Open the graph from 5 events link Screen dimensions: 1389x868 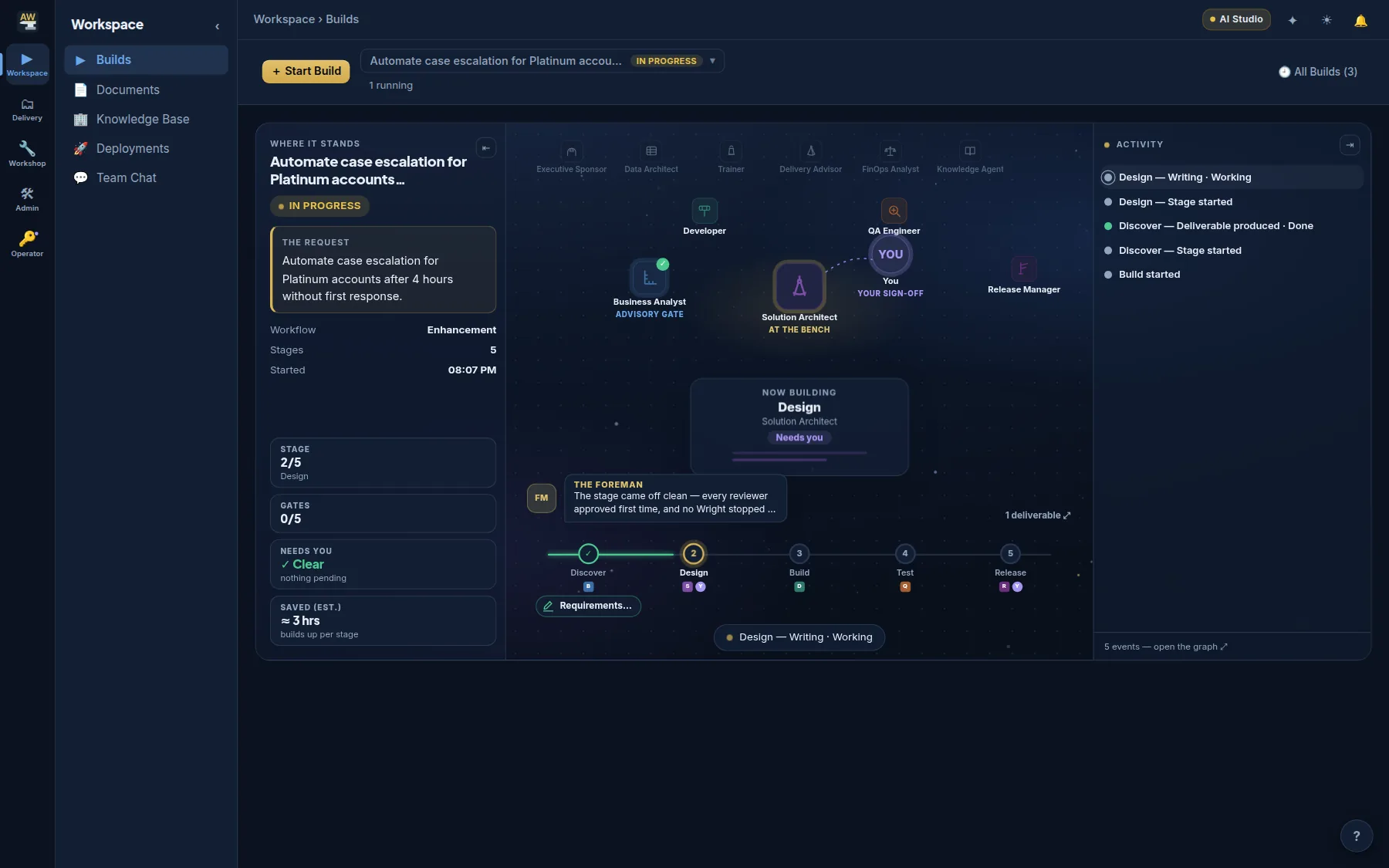tap(1166, 647)
